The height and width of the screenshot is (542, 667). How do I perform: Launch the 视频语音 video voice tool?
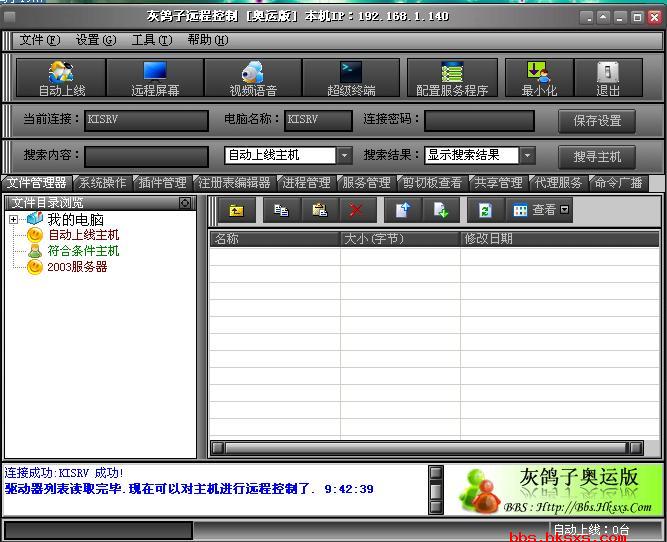click(x=253, y=78)
